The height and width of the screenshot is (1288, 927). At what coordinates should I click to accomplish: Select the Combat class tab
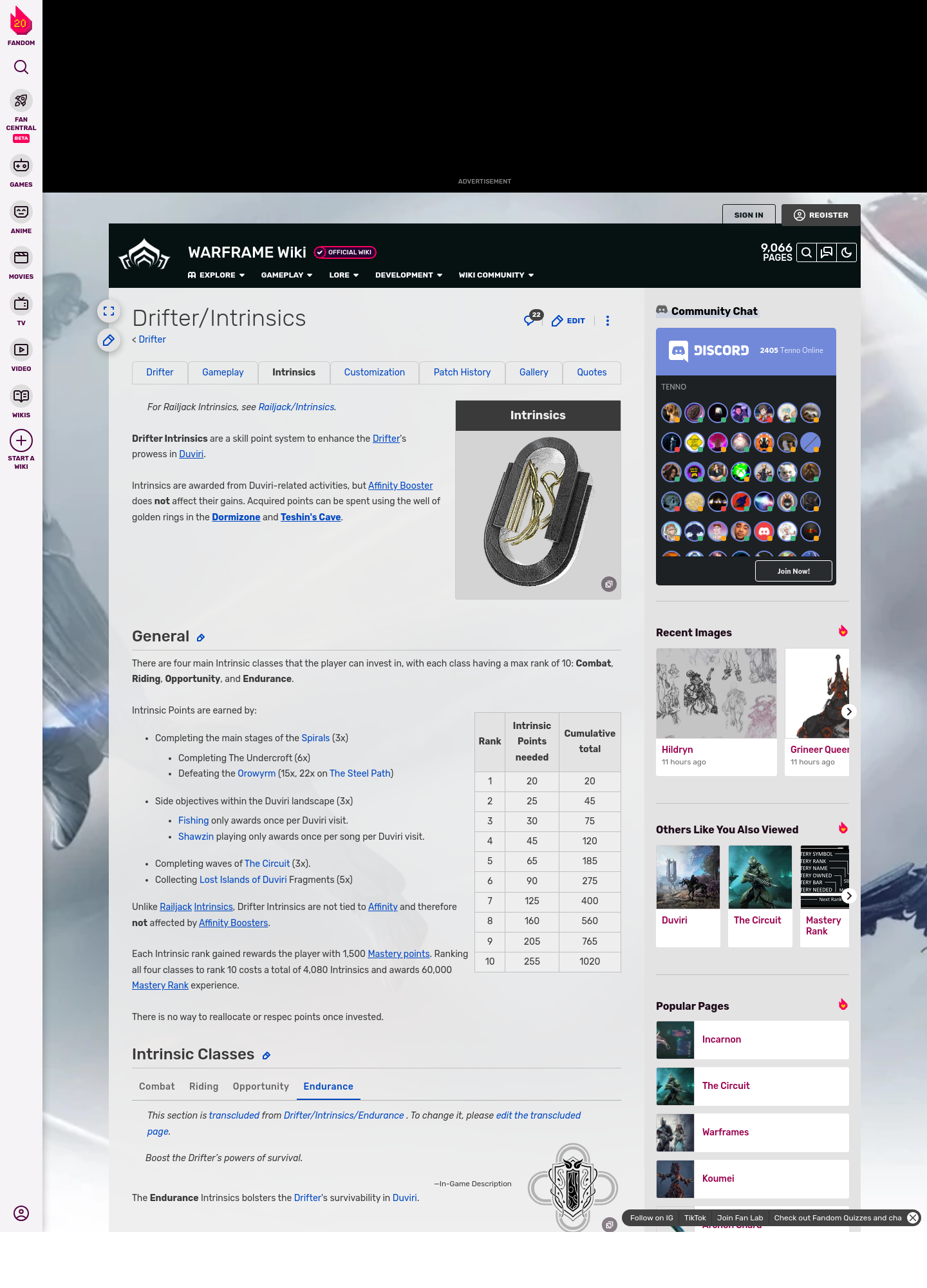point(157,1086)
